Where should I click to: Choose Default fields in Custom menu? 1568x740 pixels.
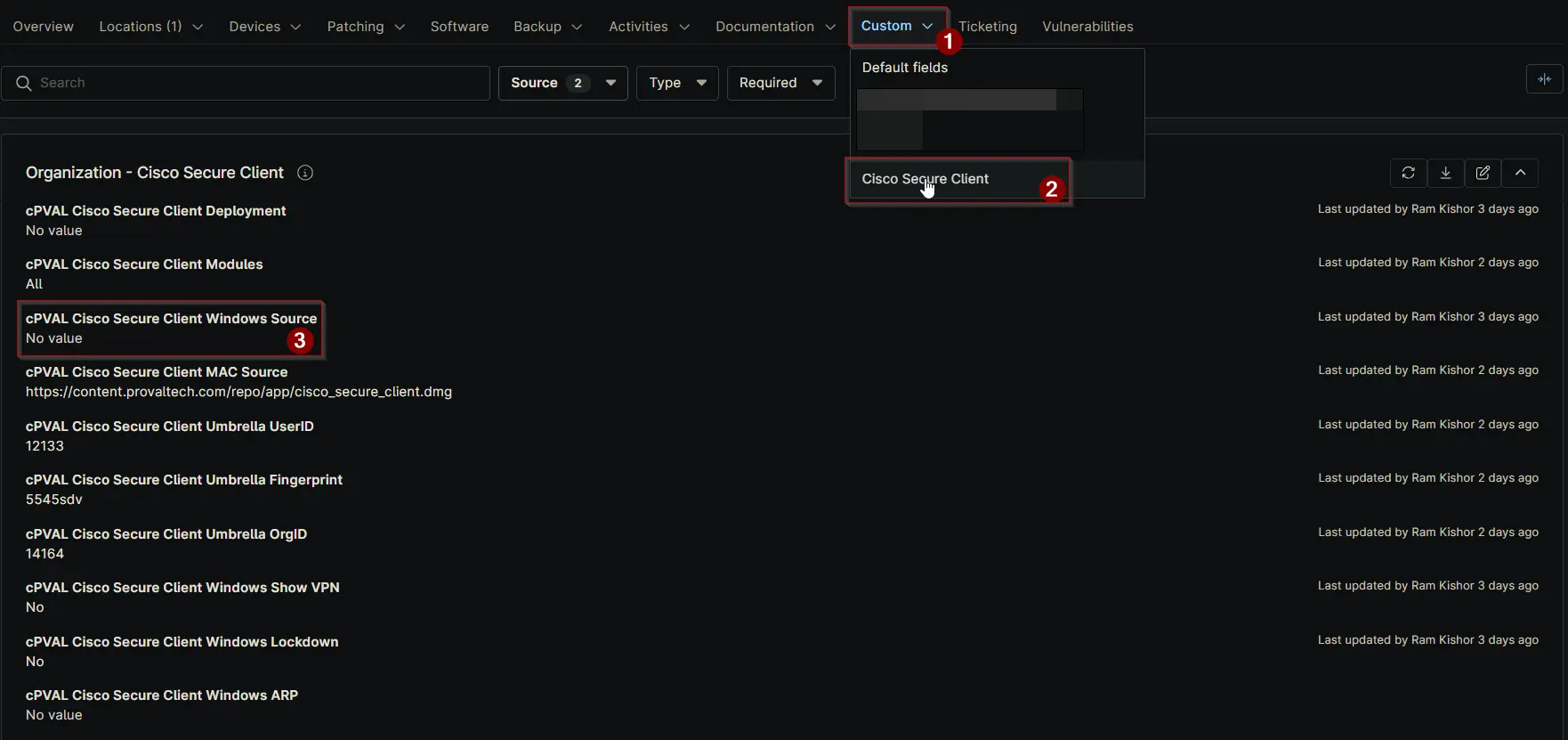point(904,68)
